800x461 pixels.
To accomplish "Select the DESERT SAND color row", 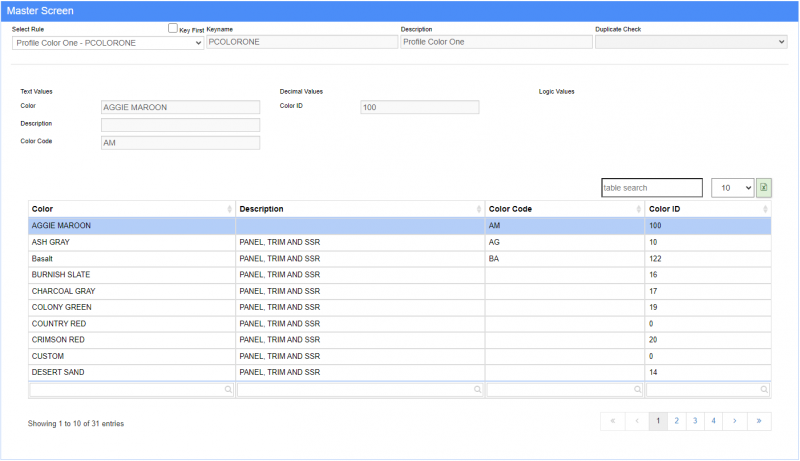I will click(130, 372).
